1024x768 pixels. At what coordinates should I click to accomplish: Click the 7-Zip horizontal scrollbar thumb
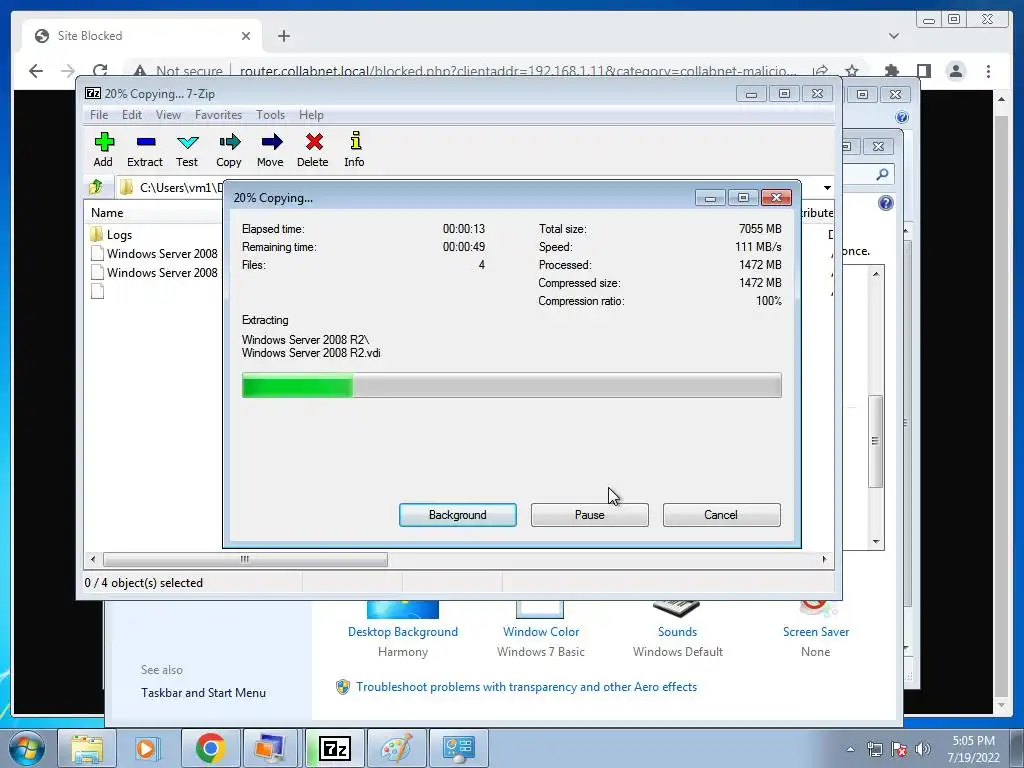click(x=245, y=560)
